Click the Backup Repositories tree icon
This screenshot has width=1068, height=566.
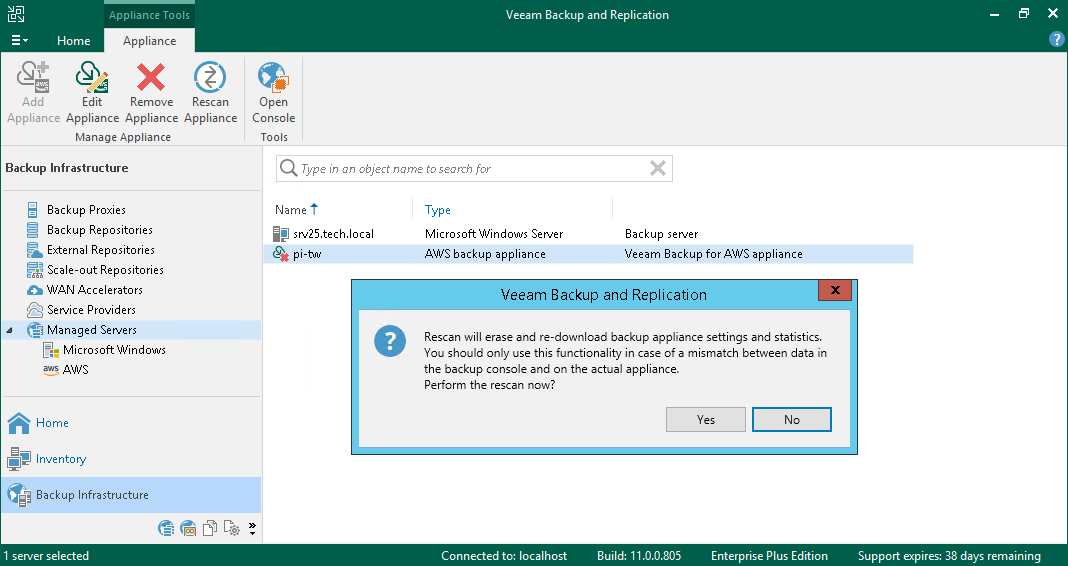(33, 230)
